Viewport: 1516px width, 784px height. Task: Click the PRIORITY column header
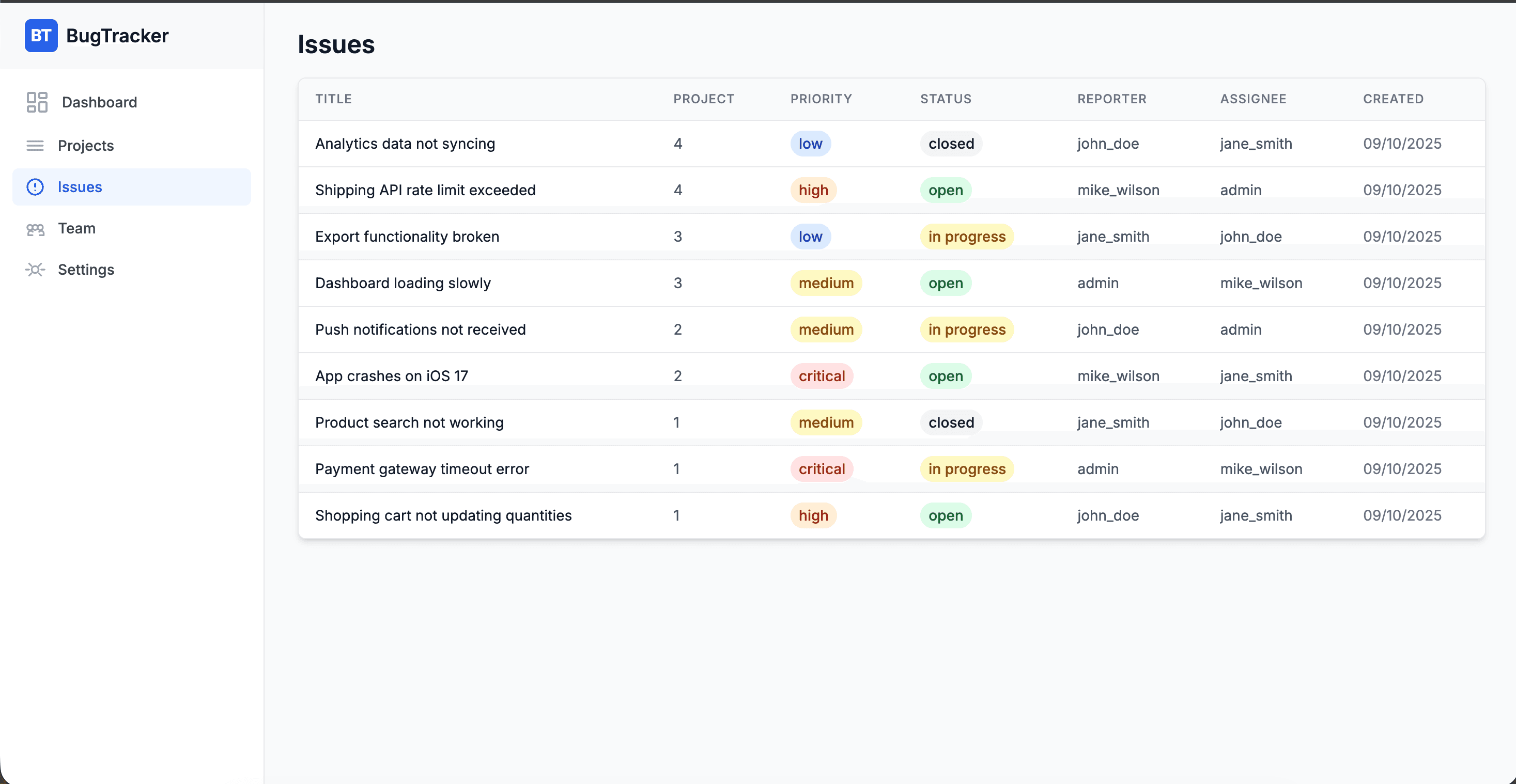point(821,99)
